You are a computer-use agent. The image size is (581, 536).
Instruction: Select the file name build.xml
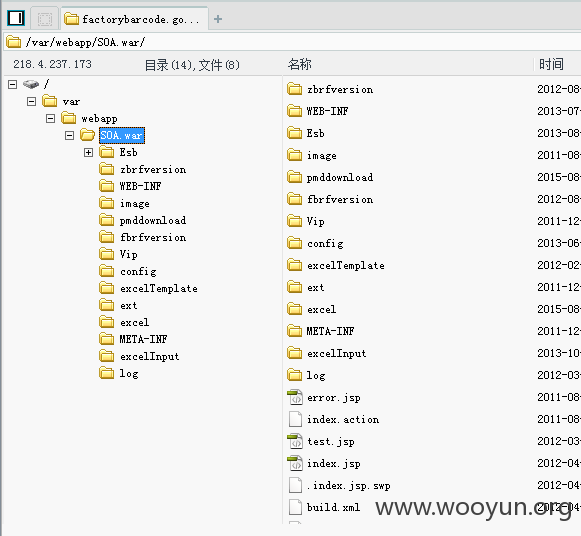pos(333,507)
